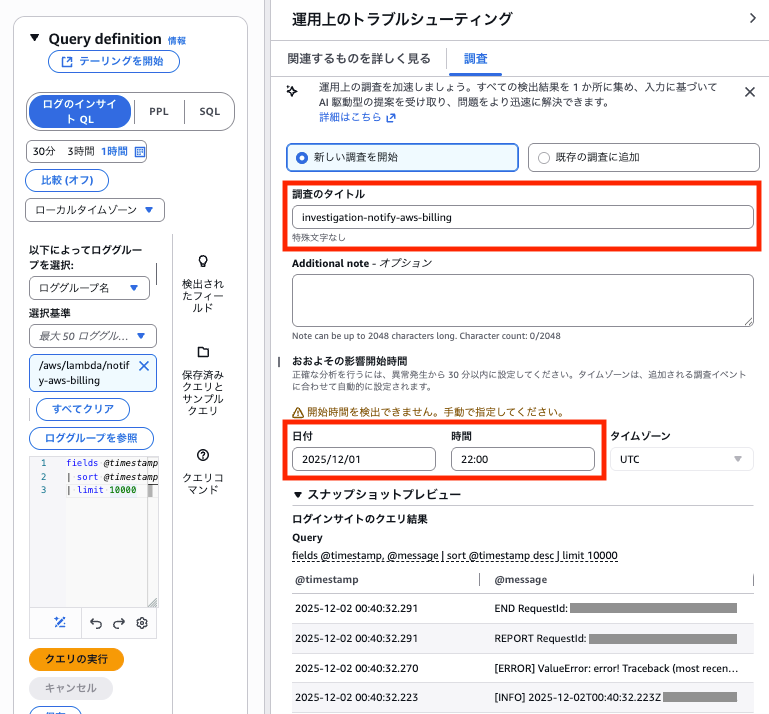
Task: Click the warning icon beside 開始時間を検出できません
Action: point(298,412)
